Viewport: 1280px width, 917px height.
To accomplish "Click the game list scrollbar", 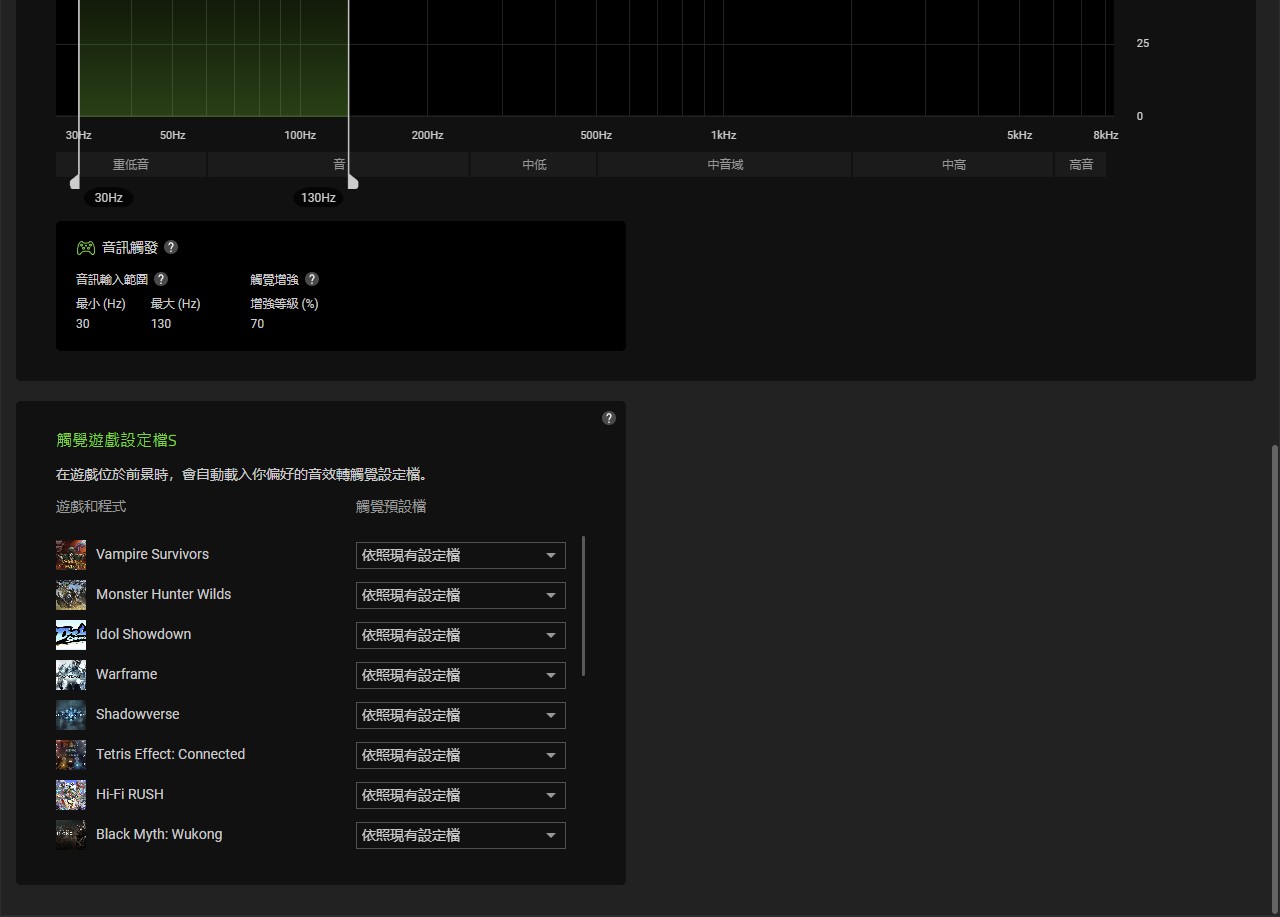I will coord(583,606).
